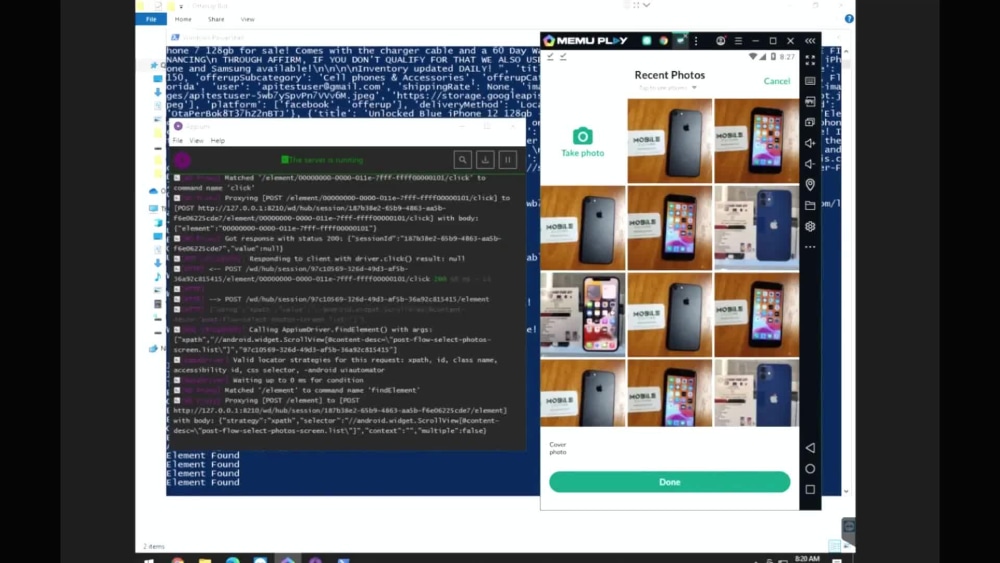Open Appium Help menu
Viewport: 1000px width, 563px height.
217,140
